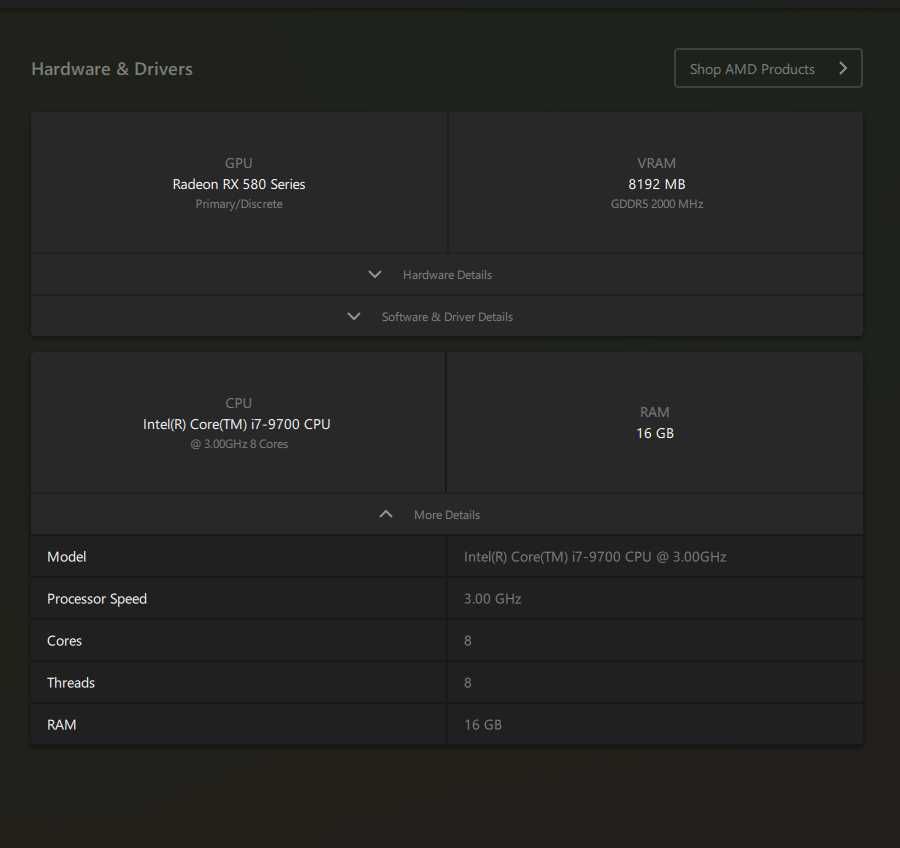Click the Threads value 8
900x848 pixels.
[468, 683]
